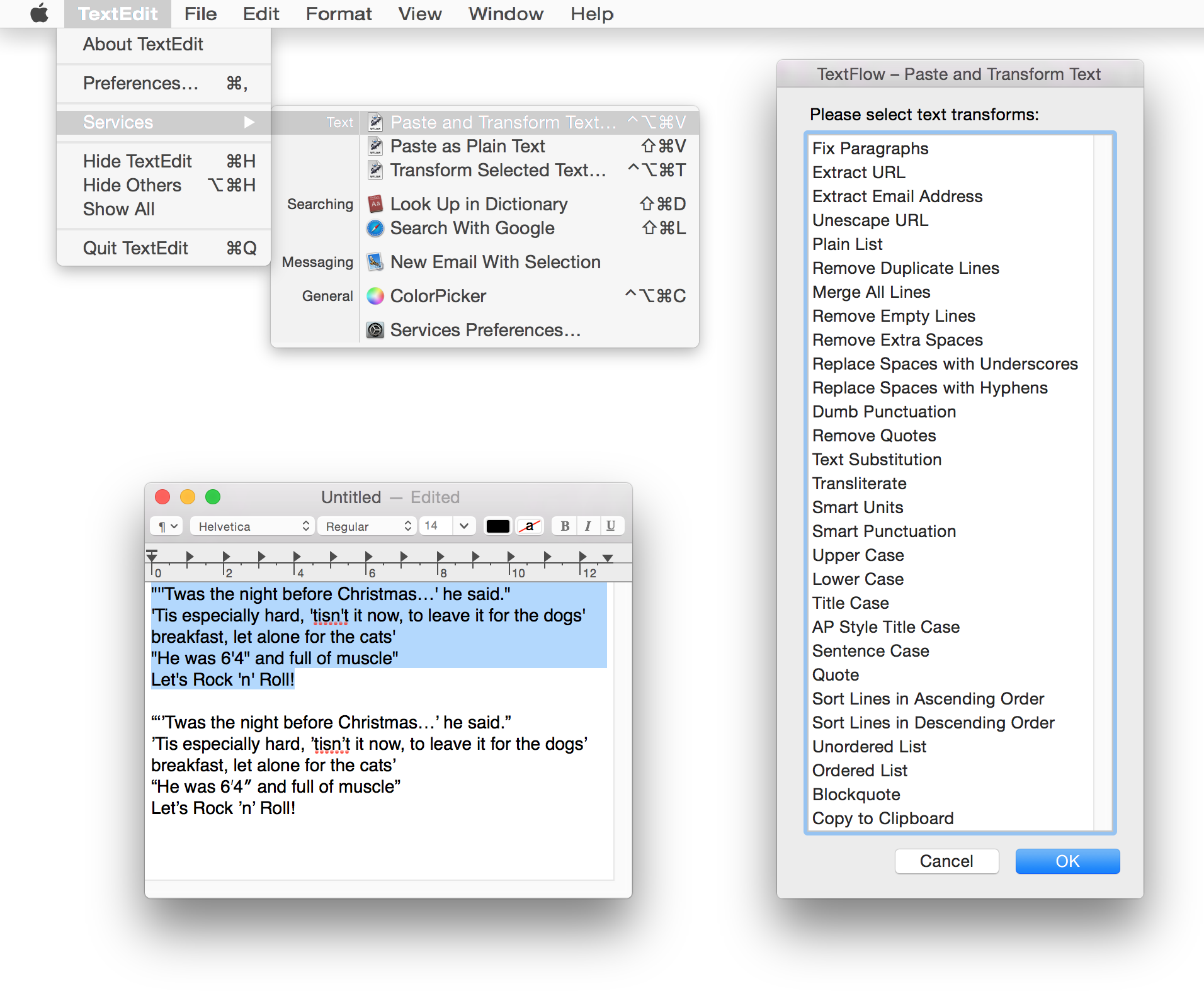Toggle Italic formatting in the toolbar
This screenshot has height=991, width=1204.
[x=588, y=526]
